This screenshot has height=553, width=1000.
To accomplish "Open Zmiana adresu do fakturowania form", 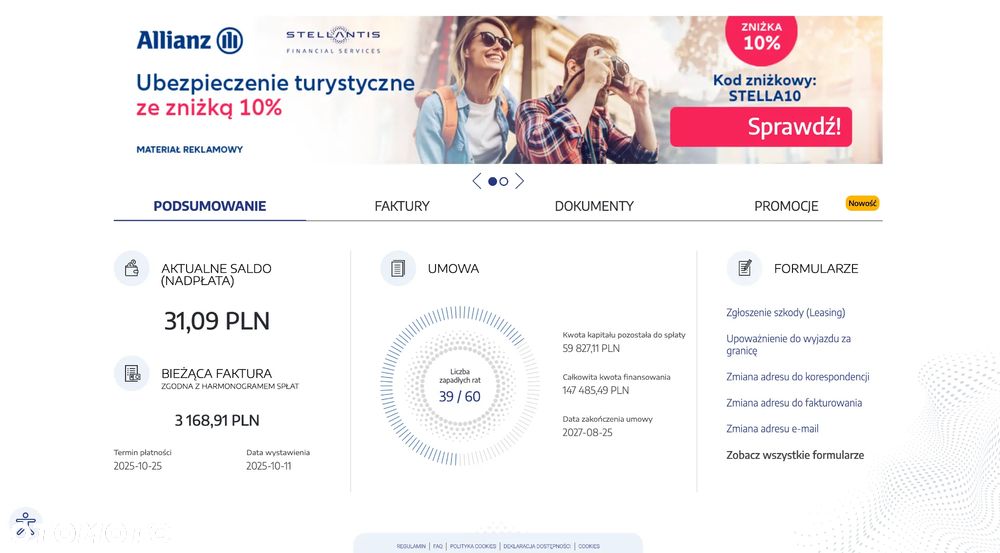I will click(x=794, y=403).
